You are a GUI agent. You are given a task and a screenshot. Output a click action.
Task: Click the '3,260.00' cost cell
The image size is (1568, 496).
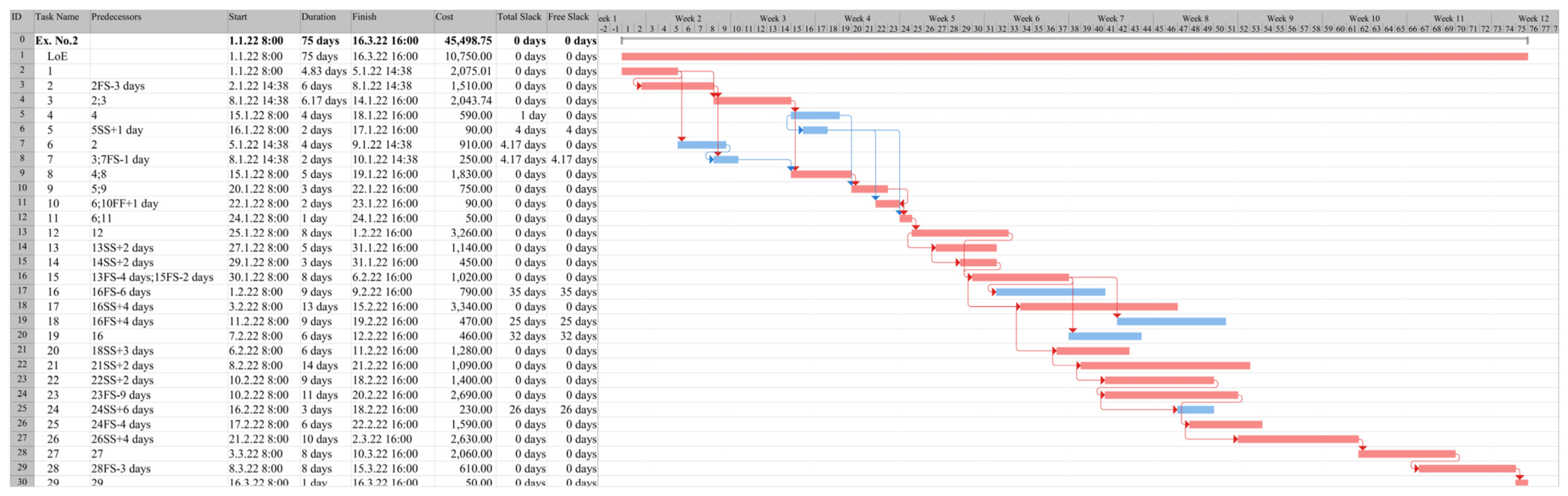(471, 233)
